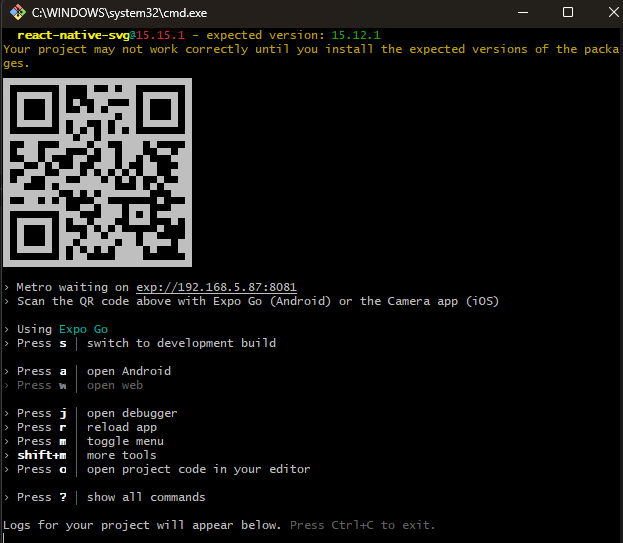This screenshot has height=543, width=623.
Task: Minimize the cmd.exe window
Action: pos(521,13)
